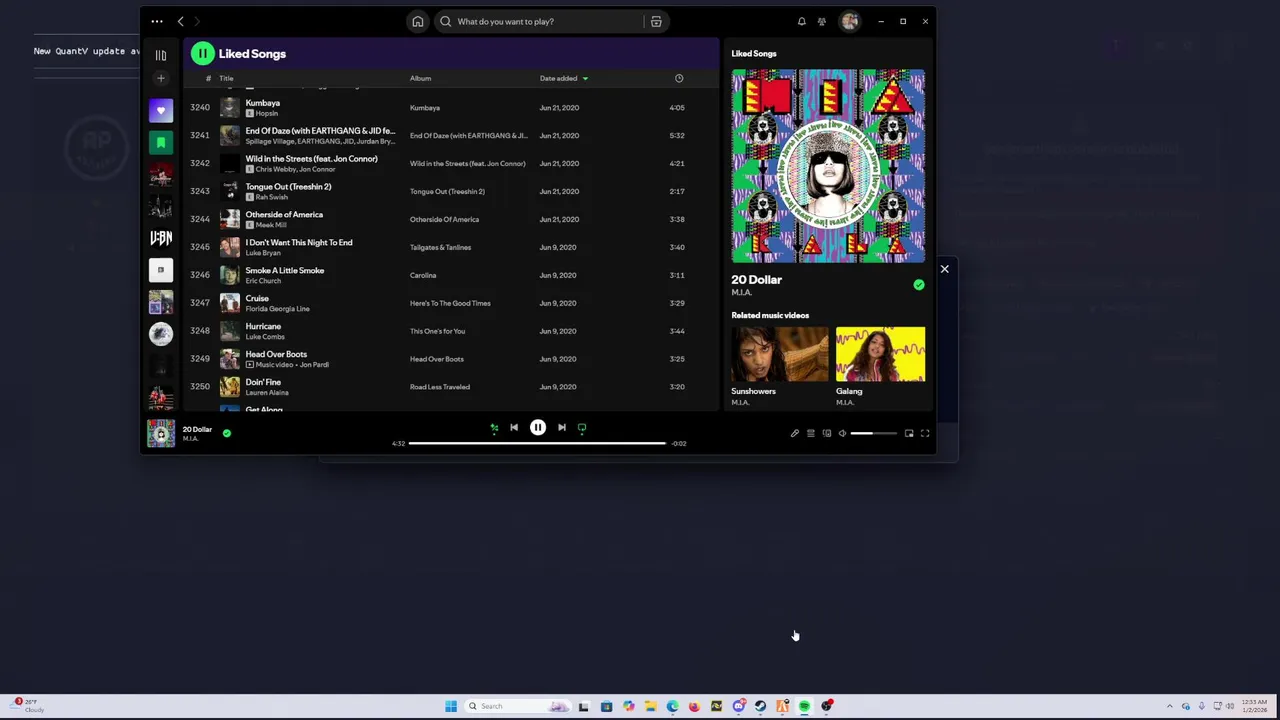
Task: Click now-playing bar album cover
Action: [161, 433]
